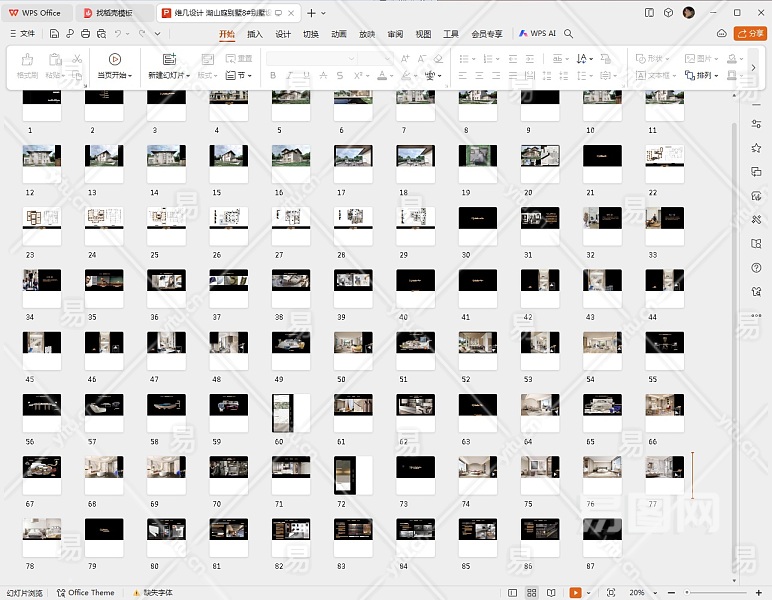Click the print icon in quick access
This screenshot has width=772, height=600.
(86, 33)
